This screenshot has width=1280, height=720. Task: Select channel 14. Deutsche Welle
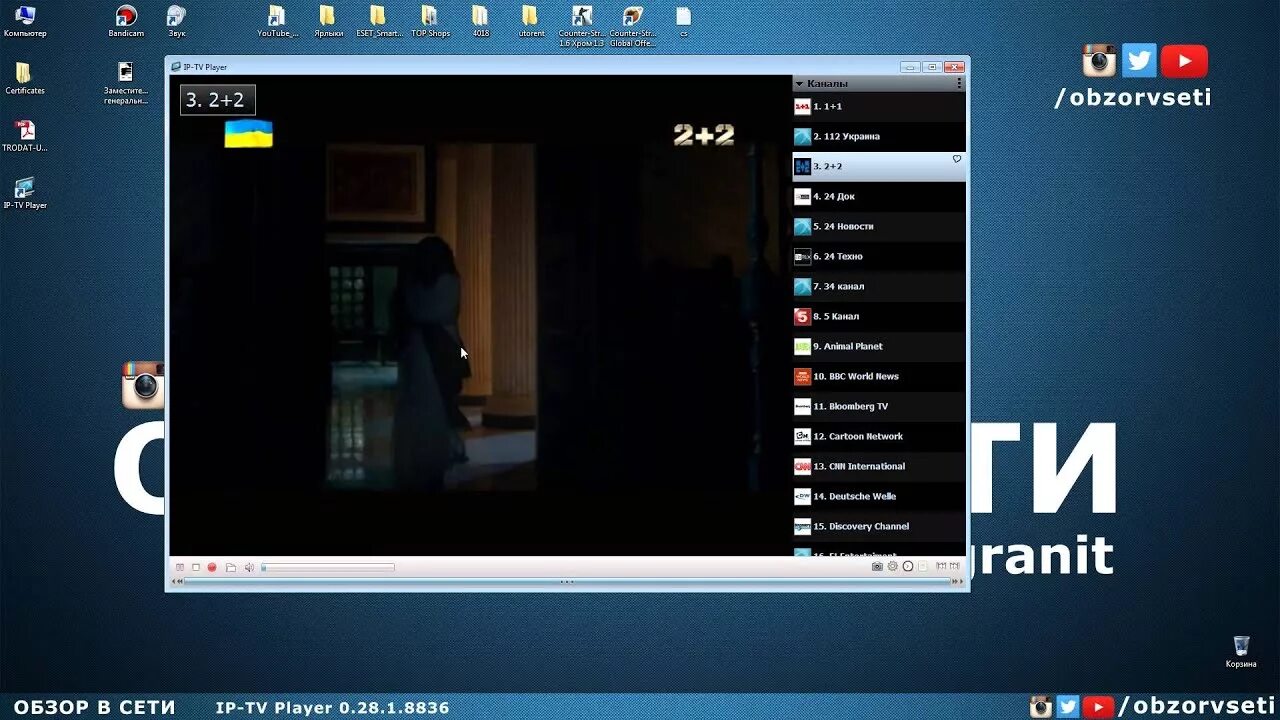point(879,496)
